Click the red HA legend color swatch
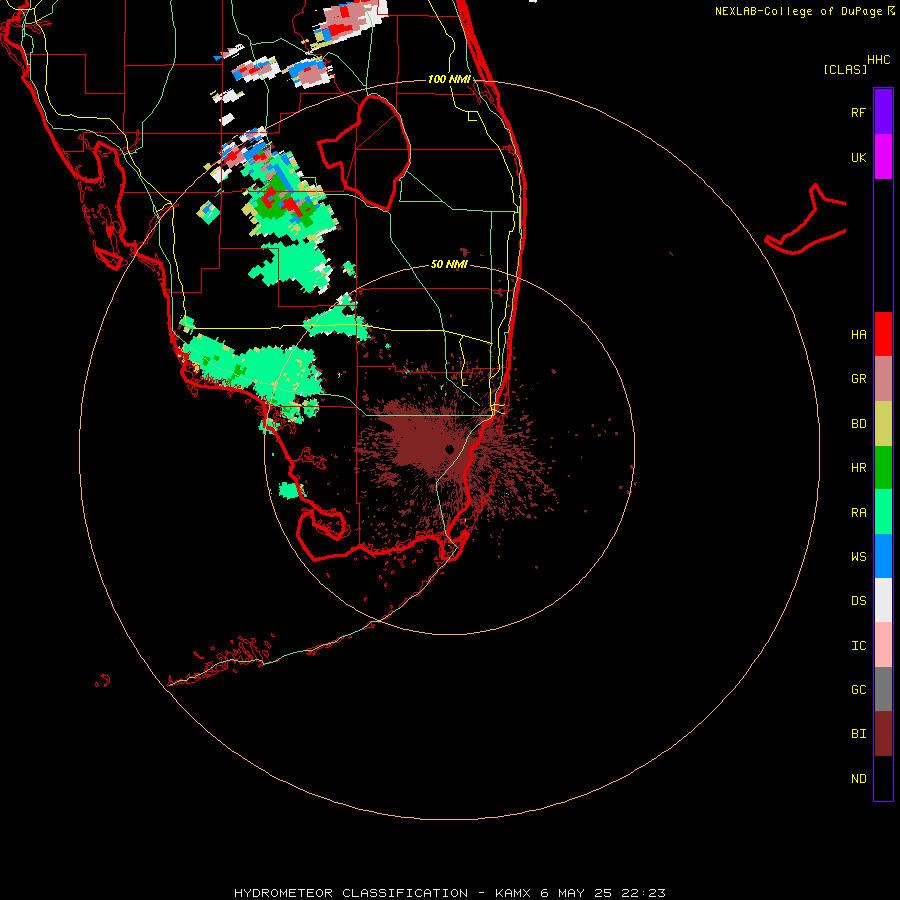900x900 pixels. [x=883, y=334]
